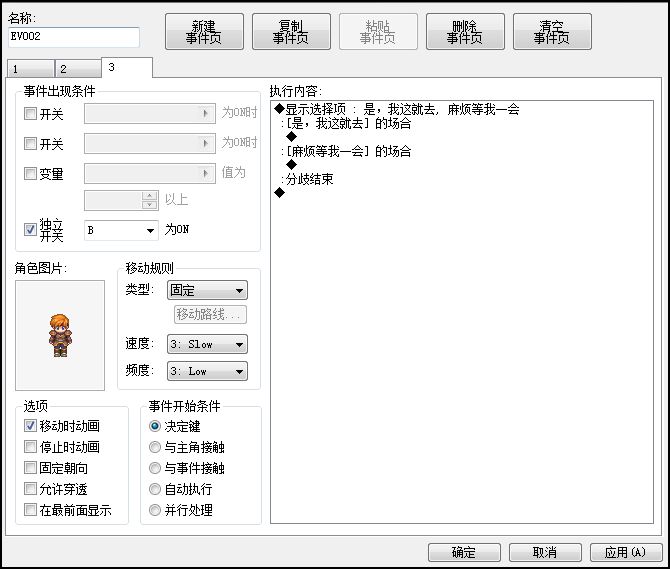Uncheck the 独立开关 condition checkbox

[30, 229]
